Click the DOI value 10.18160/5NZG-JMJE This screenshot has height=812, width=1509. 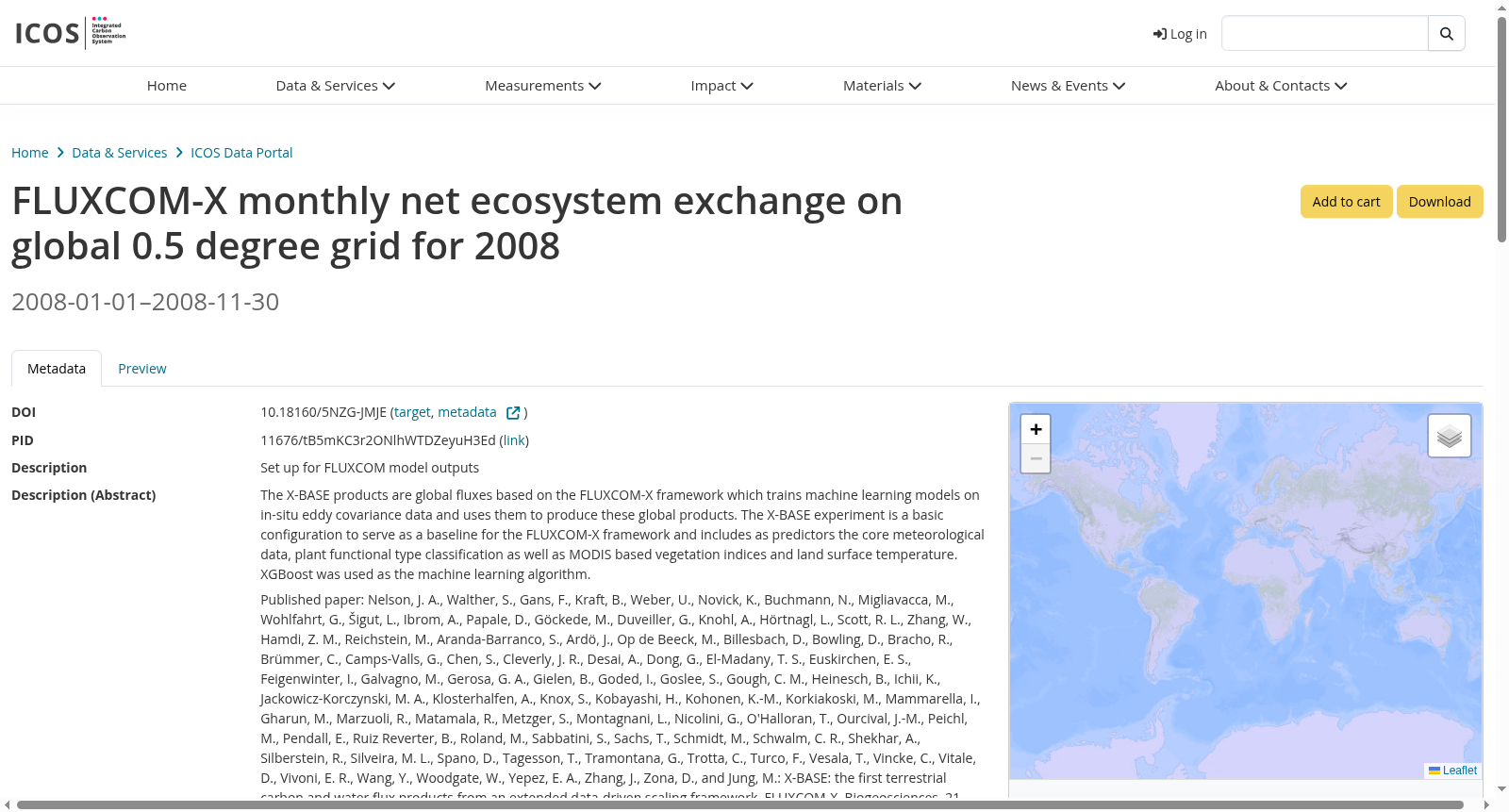(323, 412)
